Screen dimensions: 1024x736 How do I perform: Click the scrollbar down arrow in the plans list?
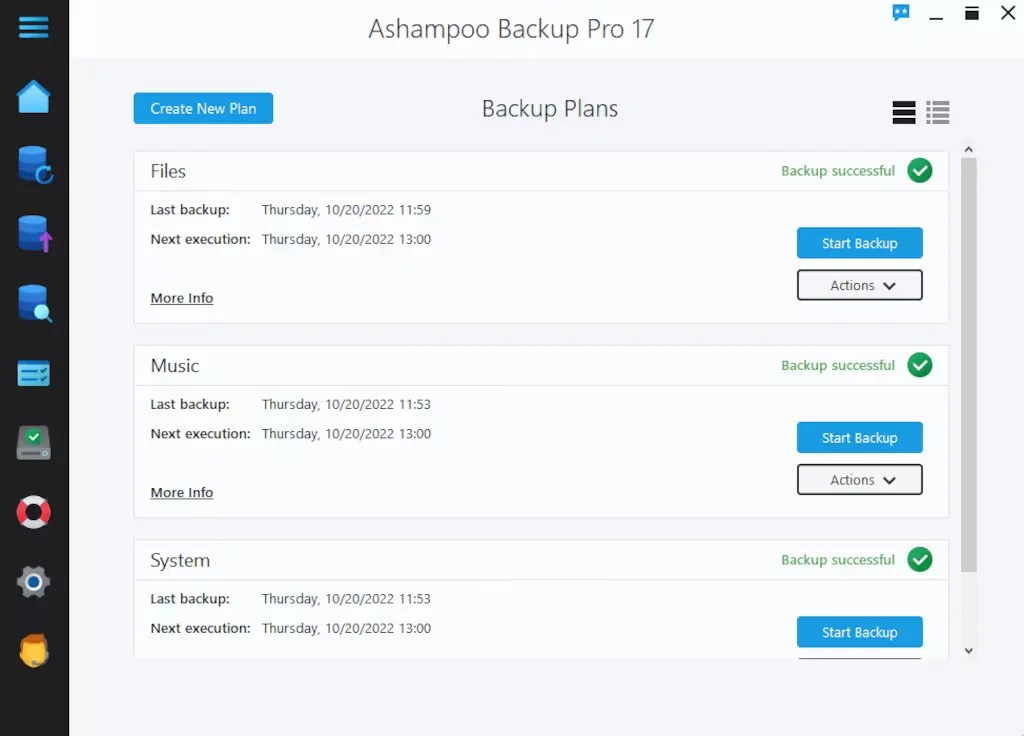pos(968,650)
